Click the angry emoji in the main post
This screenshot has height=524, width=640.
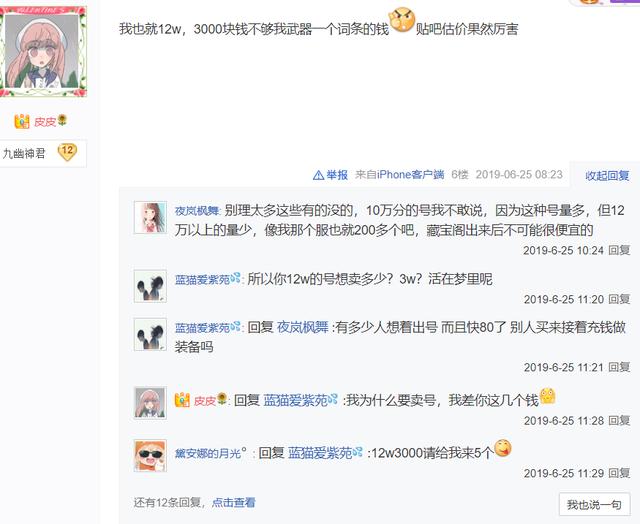pos(402,20)
